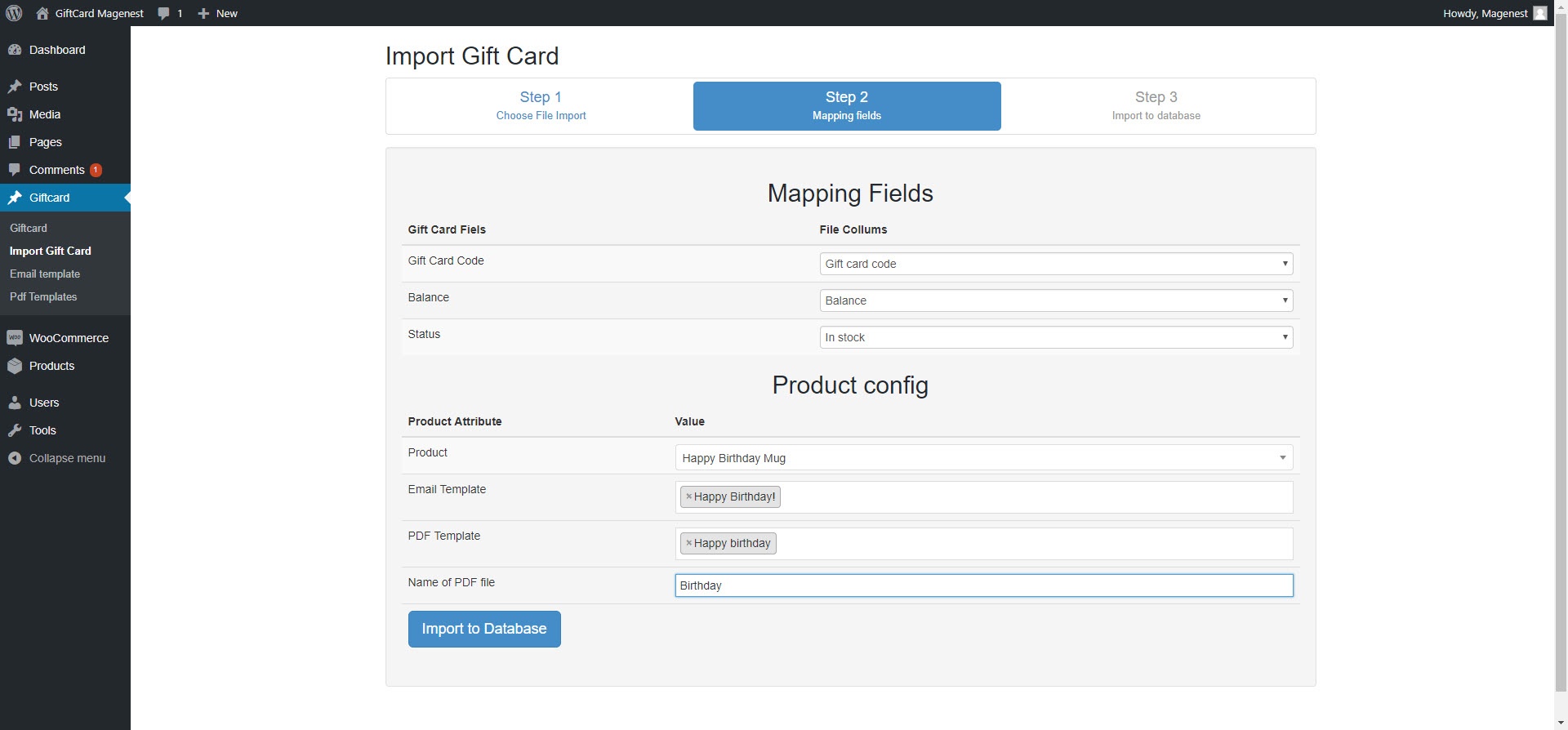The image size is (1568, 730).
Task: Click the Users person icon
Action: tap(15, 403)
